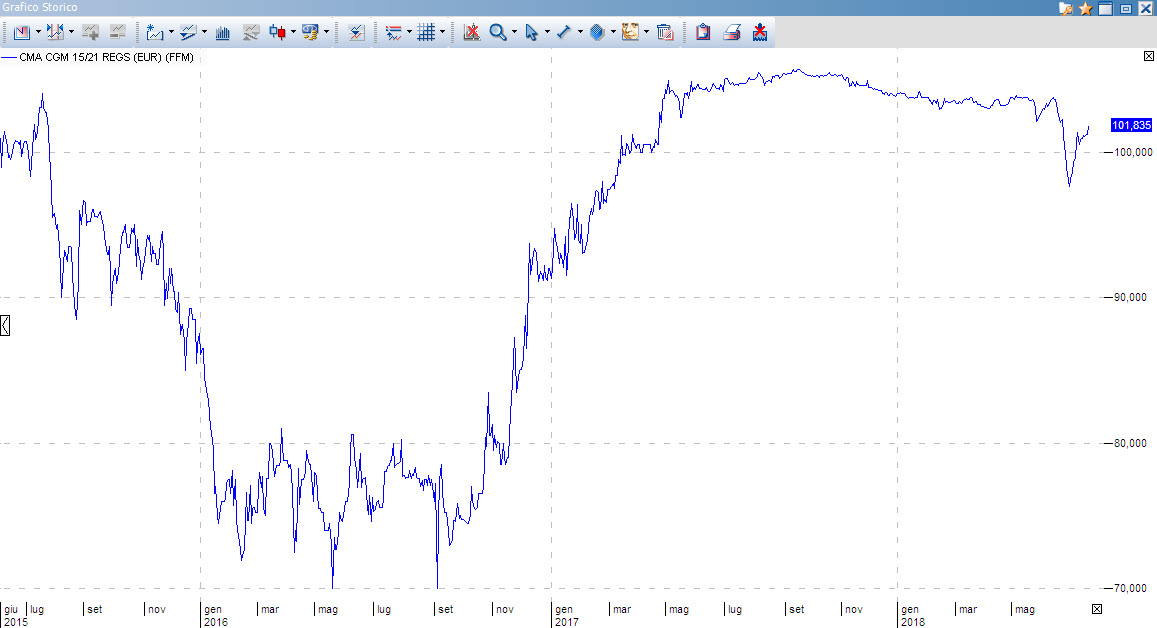Select the trend line drawing tool
Viewport: 1157px width, 628px height.
coord(564,32)
